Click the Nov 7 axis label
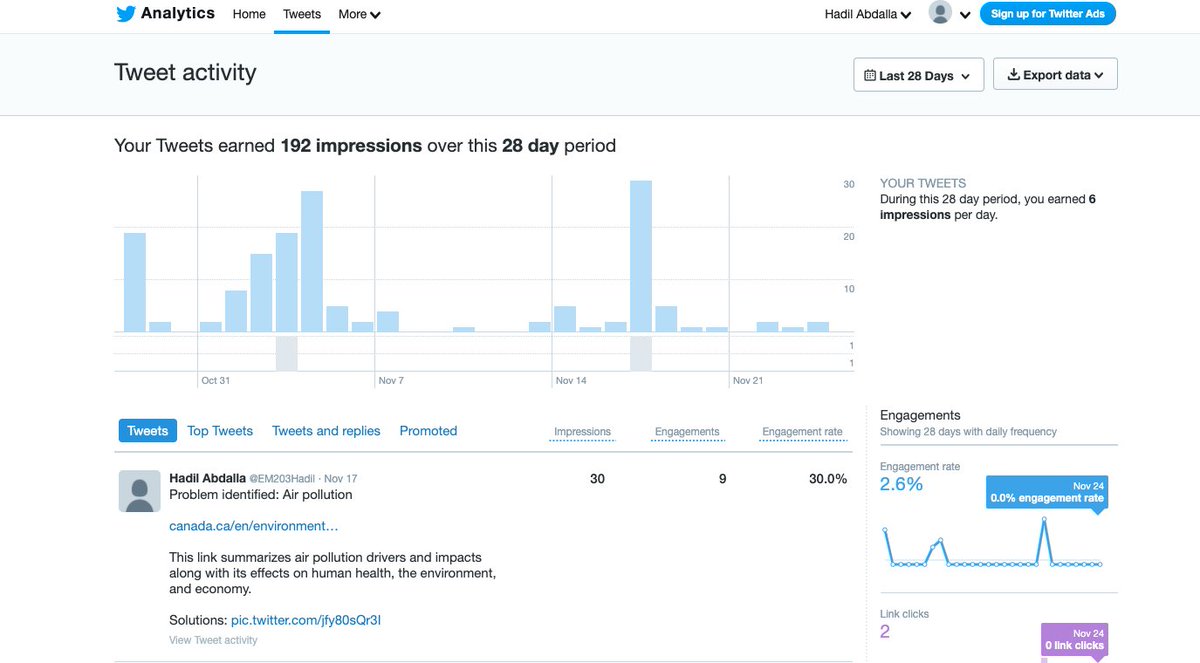 (x=391, y=381)
